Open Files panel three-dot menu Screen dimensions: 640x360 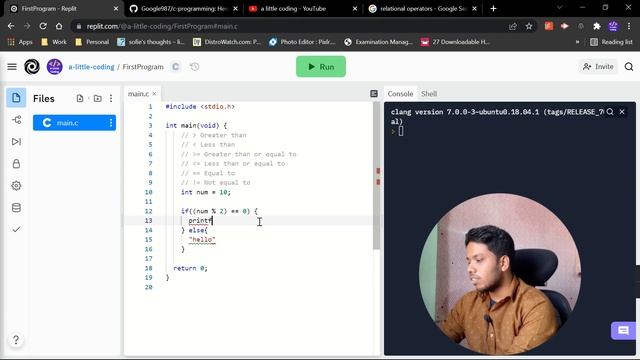111,98
